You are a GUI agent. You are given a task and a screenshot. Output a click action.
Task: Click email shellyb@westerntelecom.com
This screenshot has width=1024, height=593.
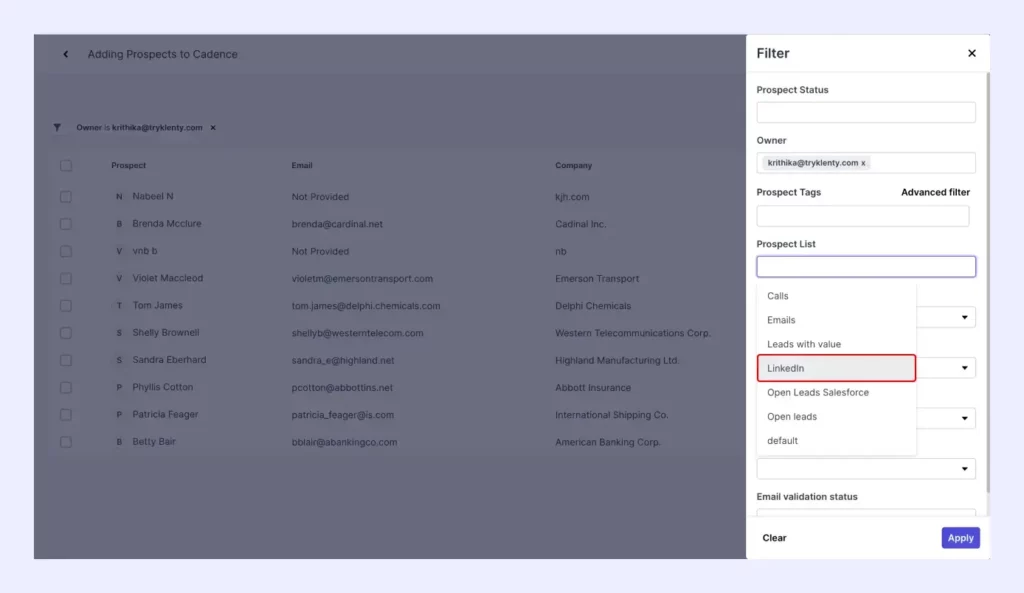[x=357, y=333]
